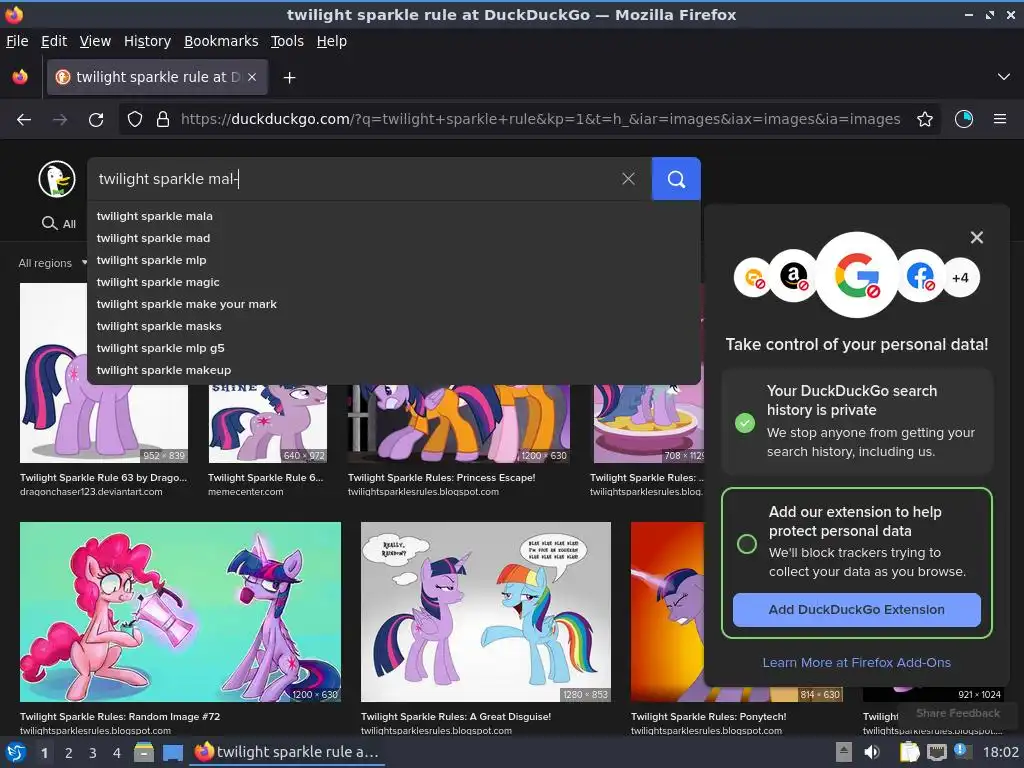Choose suggestion twilight sparkle magic
1024x768 pixels.
click(x=394, y=282)
